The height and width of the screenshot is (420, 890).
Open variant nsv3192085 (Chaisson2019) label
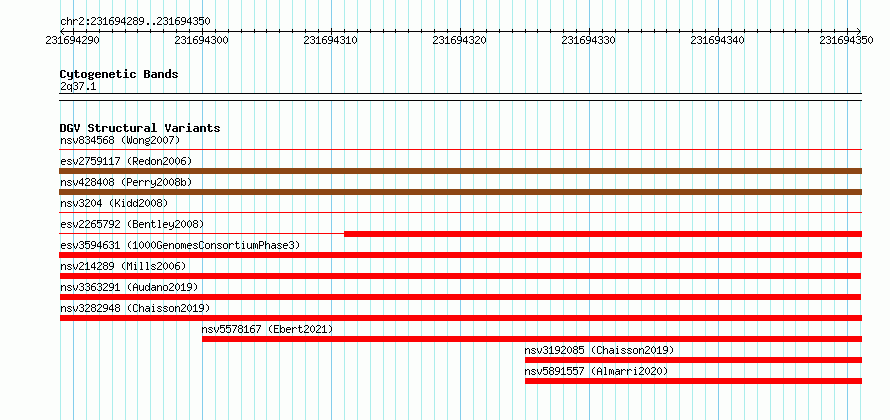pos(599,350)
